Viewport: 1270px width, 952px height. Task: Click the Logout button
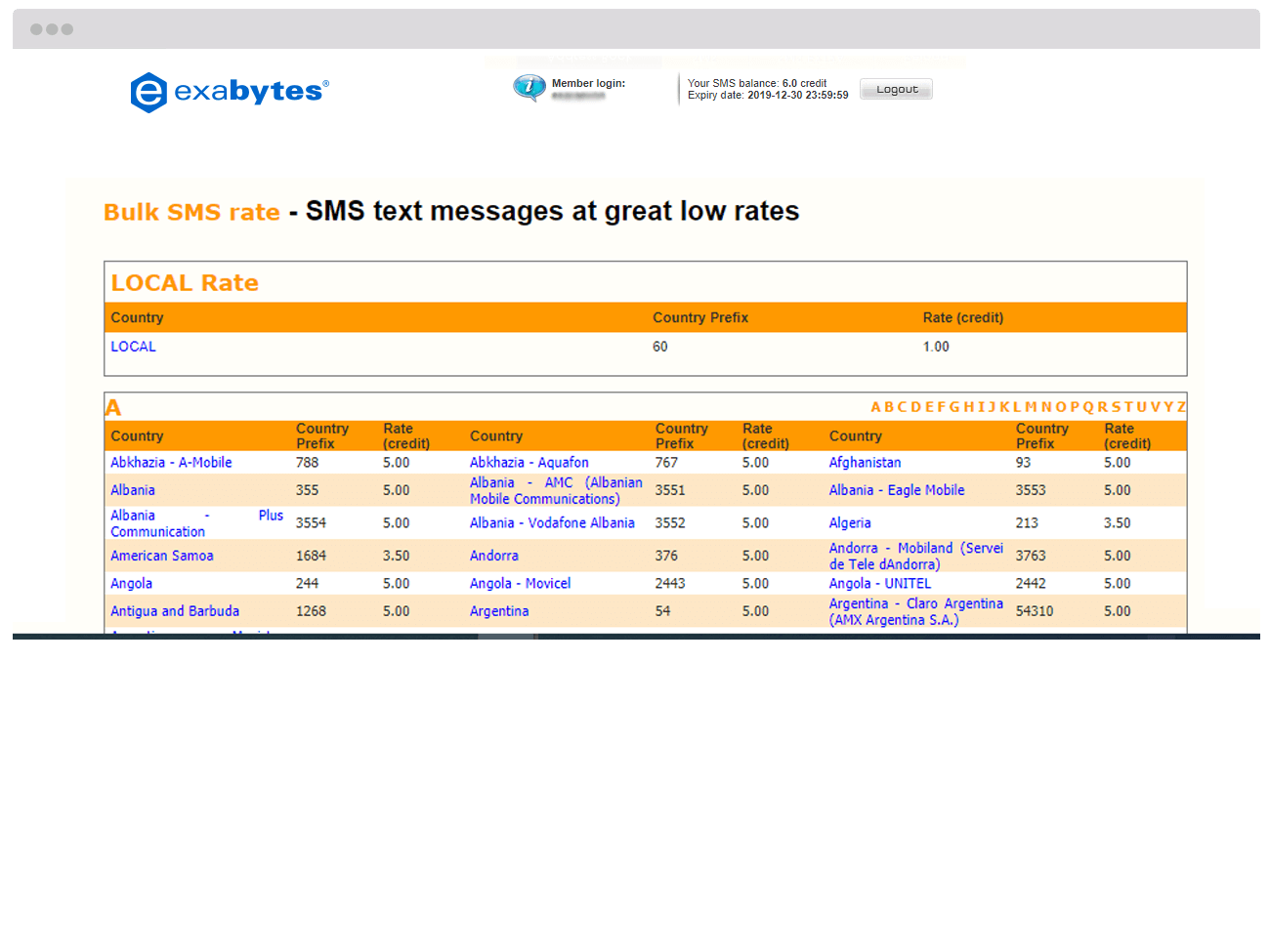[x=895, y=89]
